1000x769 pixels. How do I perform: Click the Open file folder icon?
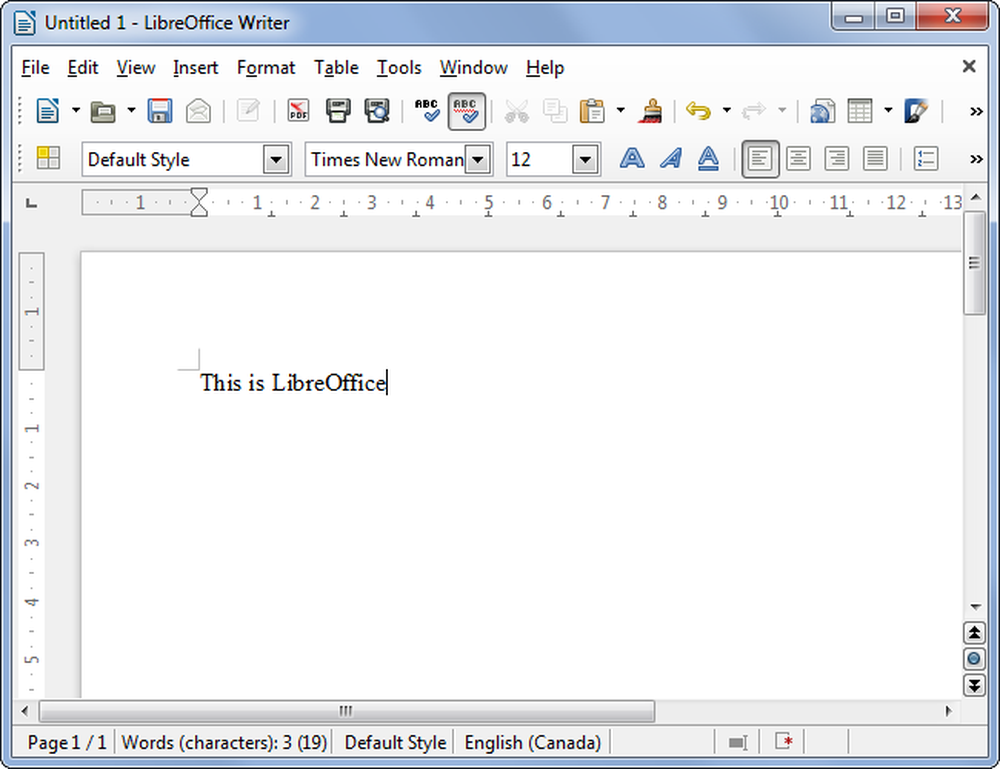click(103, 112)
